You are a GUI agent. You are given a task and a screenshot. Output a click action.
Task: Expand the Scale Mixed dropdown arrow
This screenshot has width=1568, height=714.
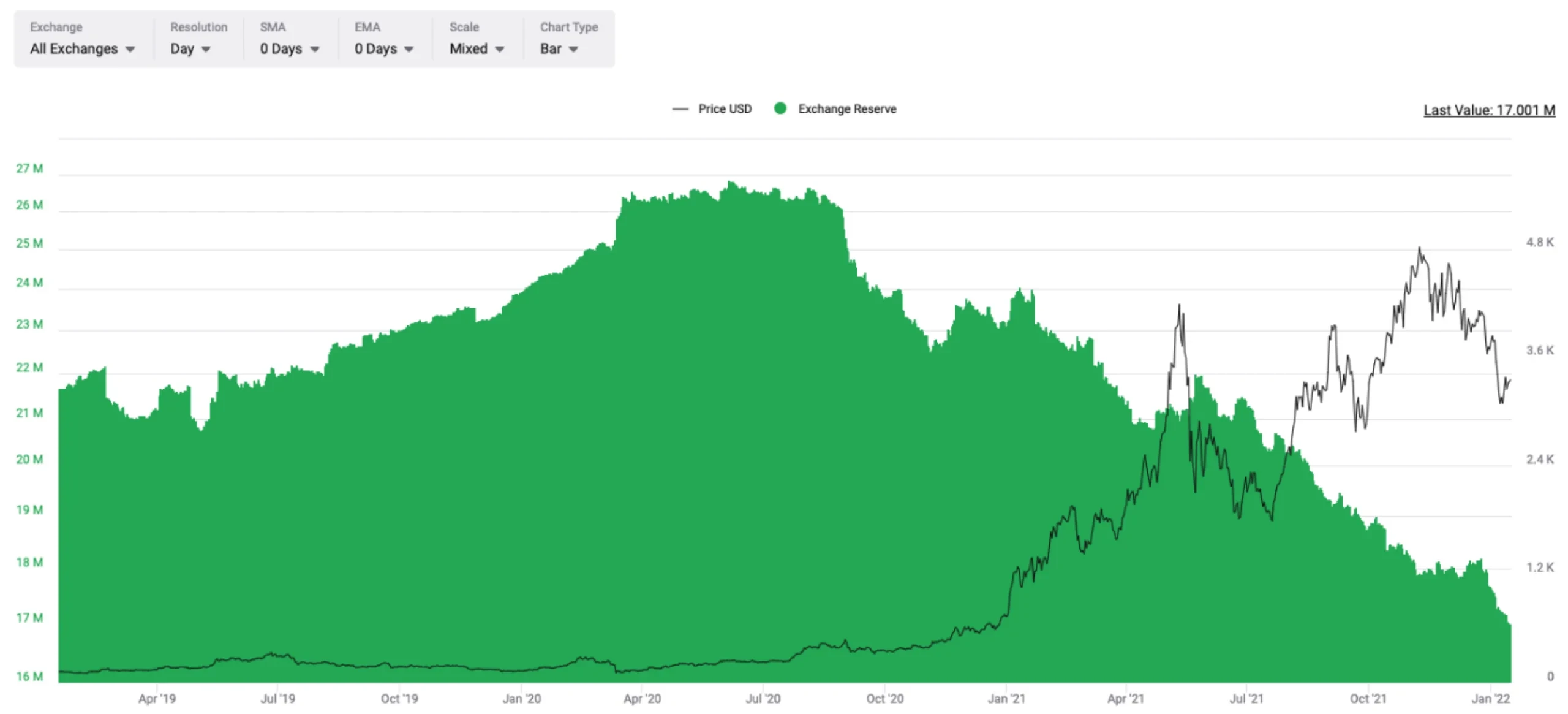tap(500, 50)
